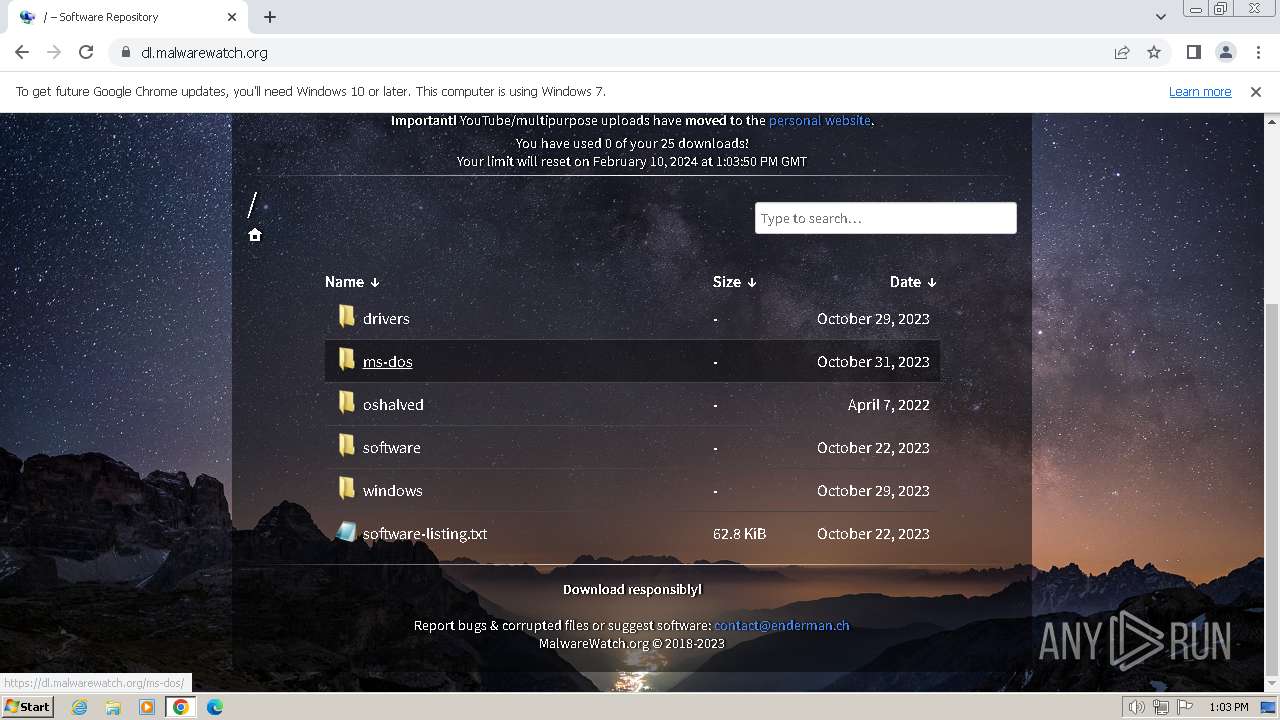Click the browser back arrow

tap(22, 52)
